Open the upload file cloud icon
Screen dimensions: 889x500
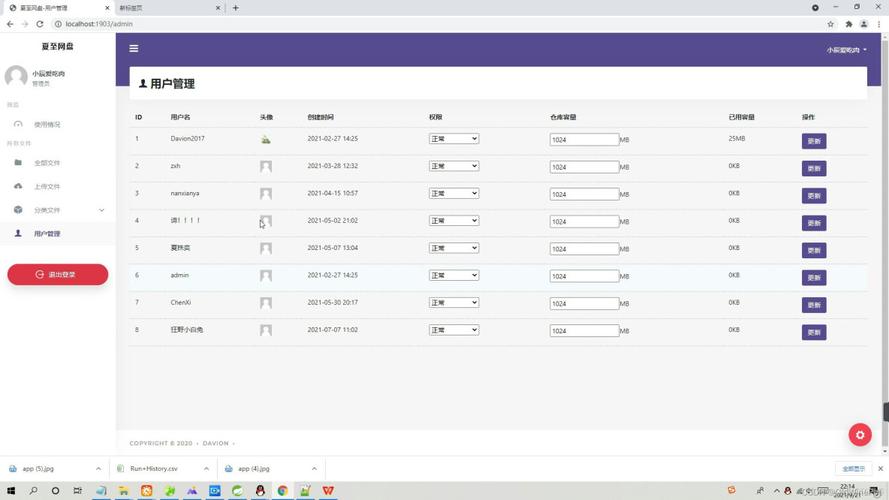[x=18, y=186]
